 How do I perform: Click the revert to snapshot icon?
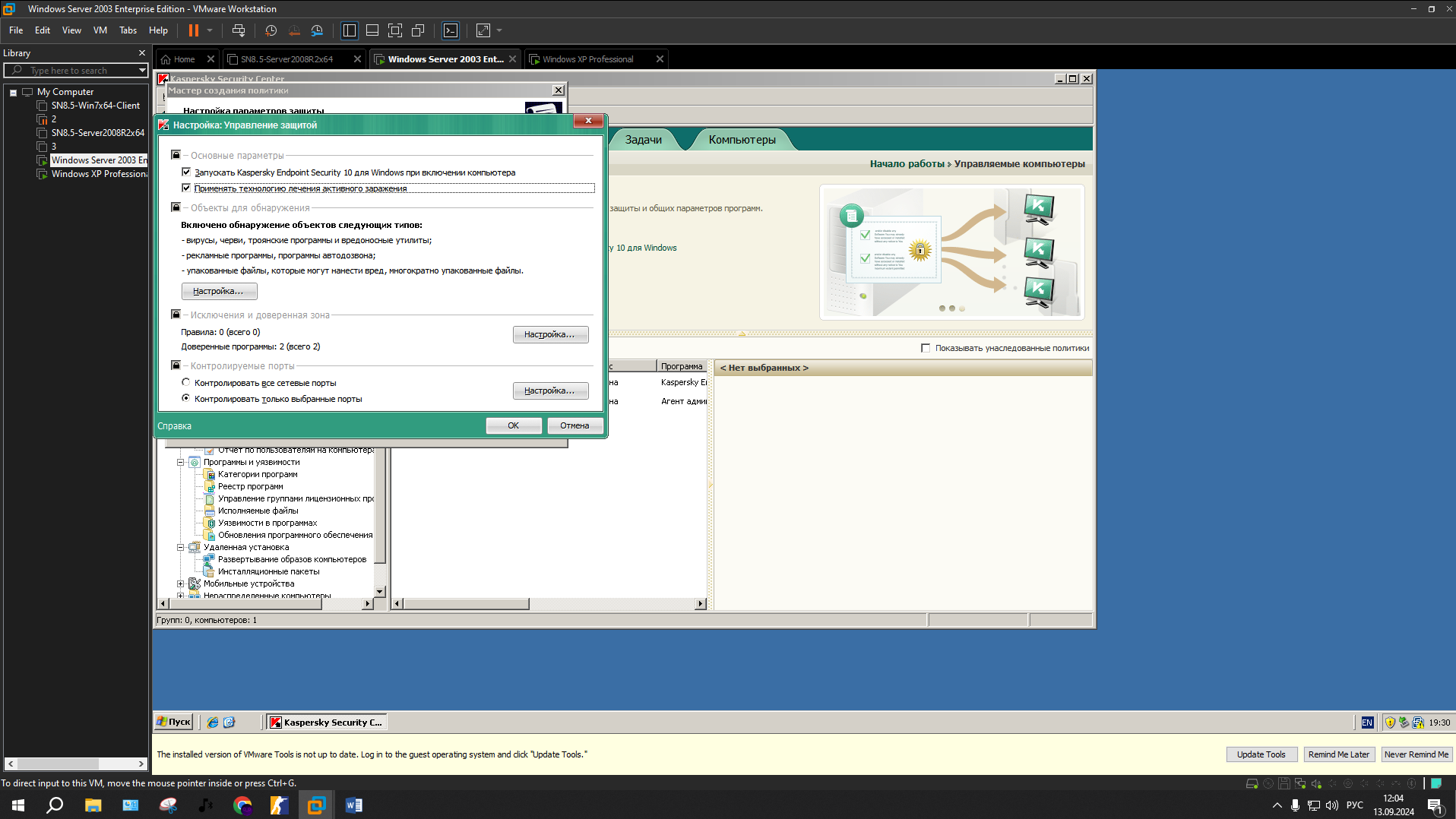tap(294, 30)
